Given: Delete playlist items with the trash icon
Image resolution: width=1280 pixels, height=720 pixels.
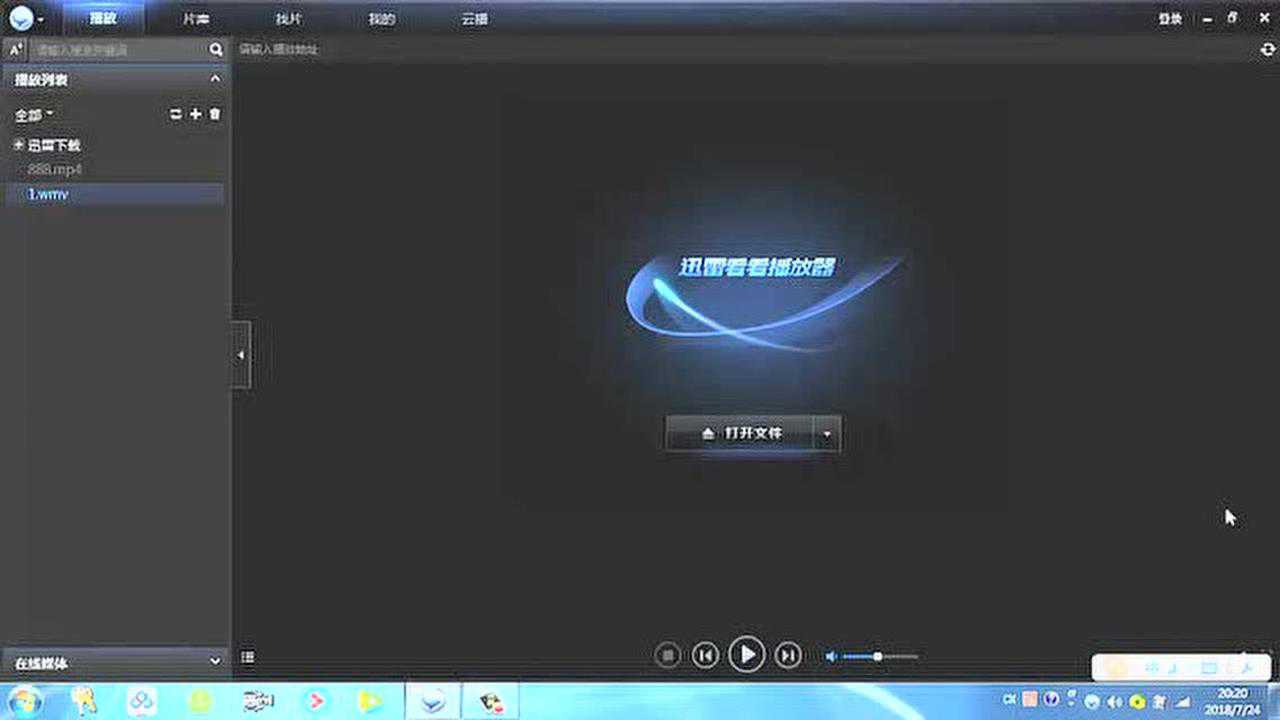Looking at the screenshot, I should point(214,115).
